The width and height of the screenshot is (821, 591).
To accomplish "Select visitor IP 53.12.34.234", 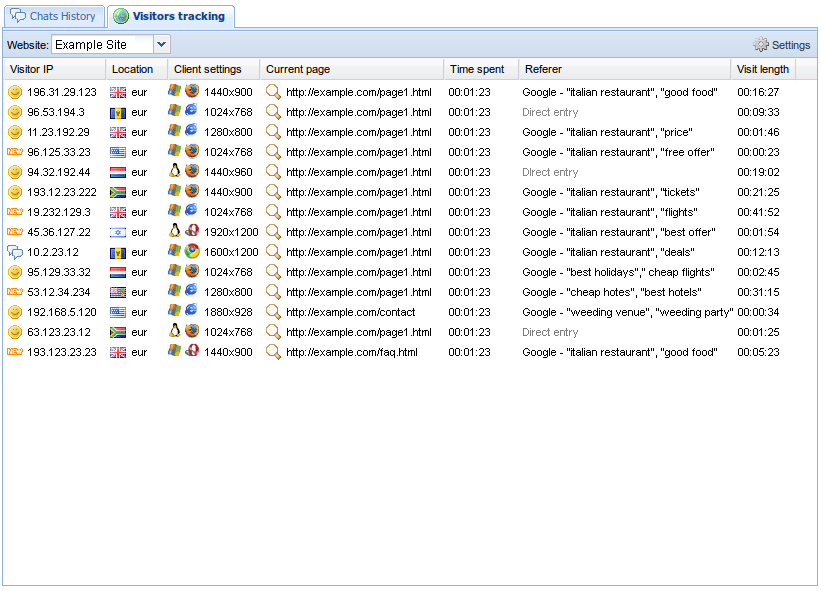I will coord(59,292).
